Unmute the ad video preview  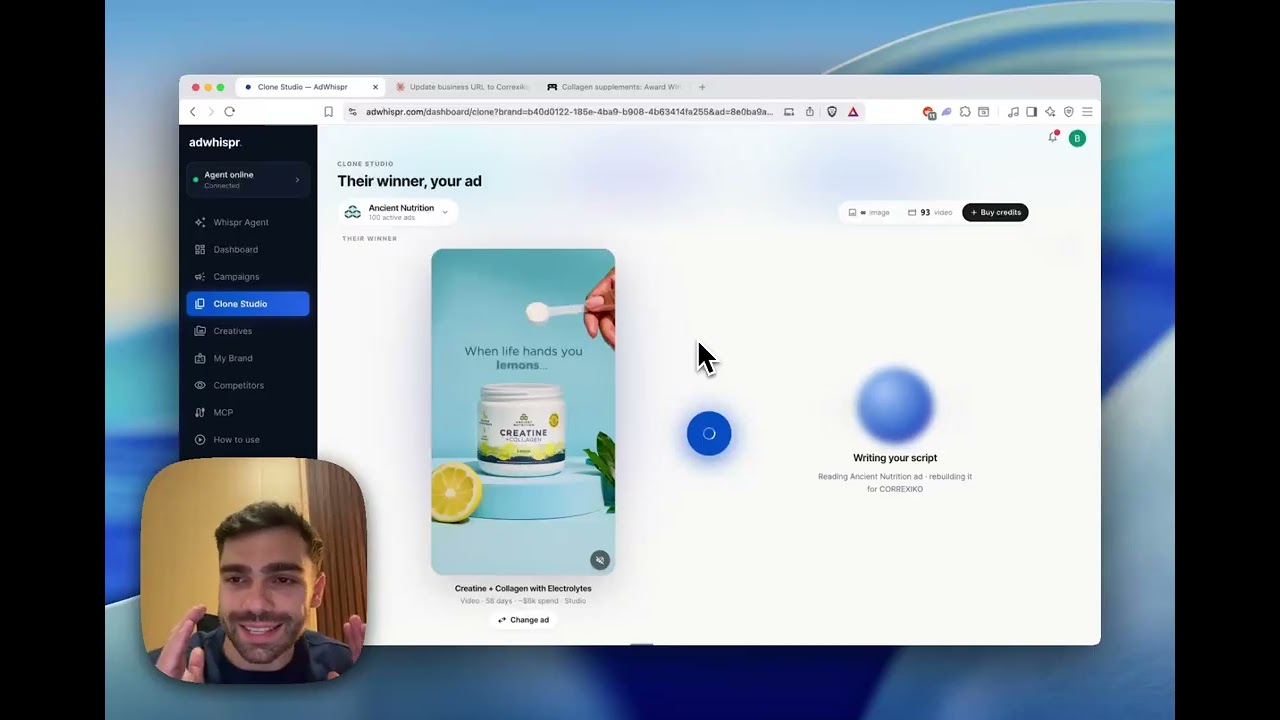[x=599, y=560]
